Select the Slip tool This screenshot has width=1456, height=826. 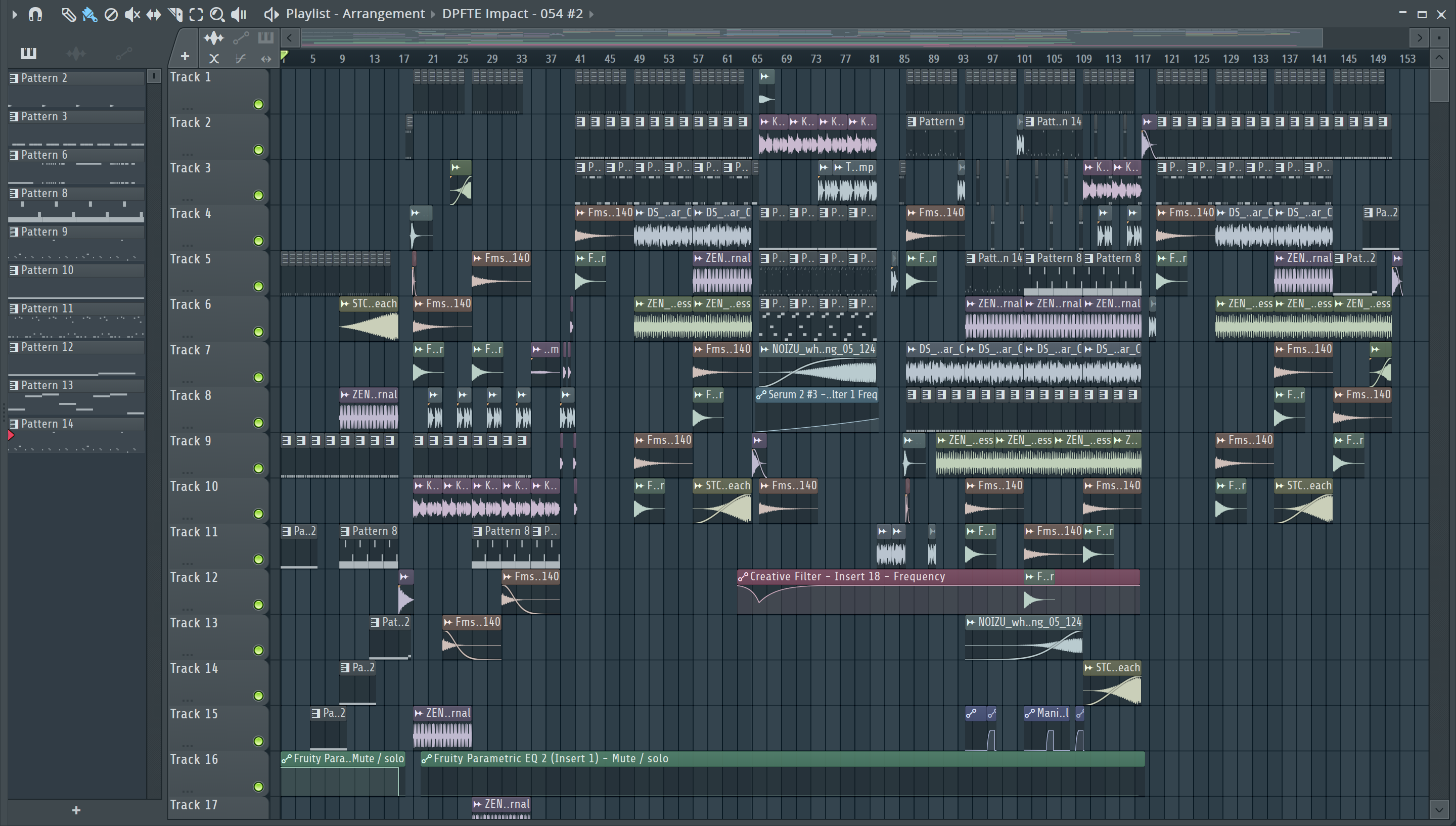pyautogui.click(x=154, y=14)
